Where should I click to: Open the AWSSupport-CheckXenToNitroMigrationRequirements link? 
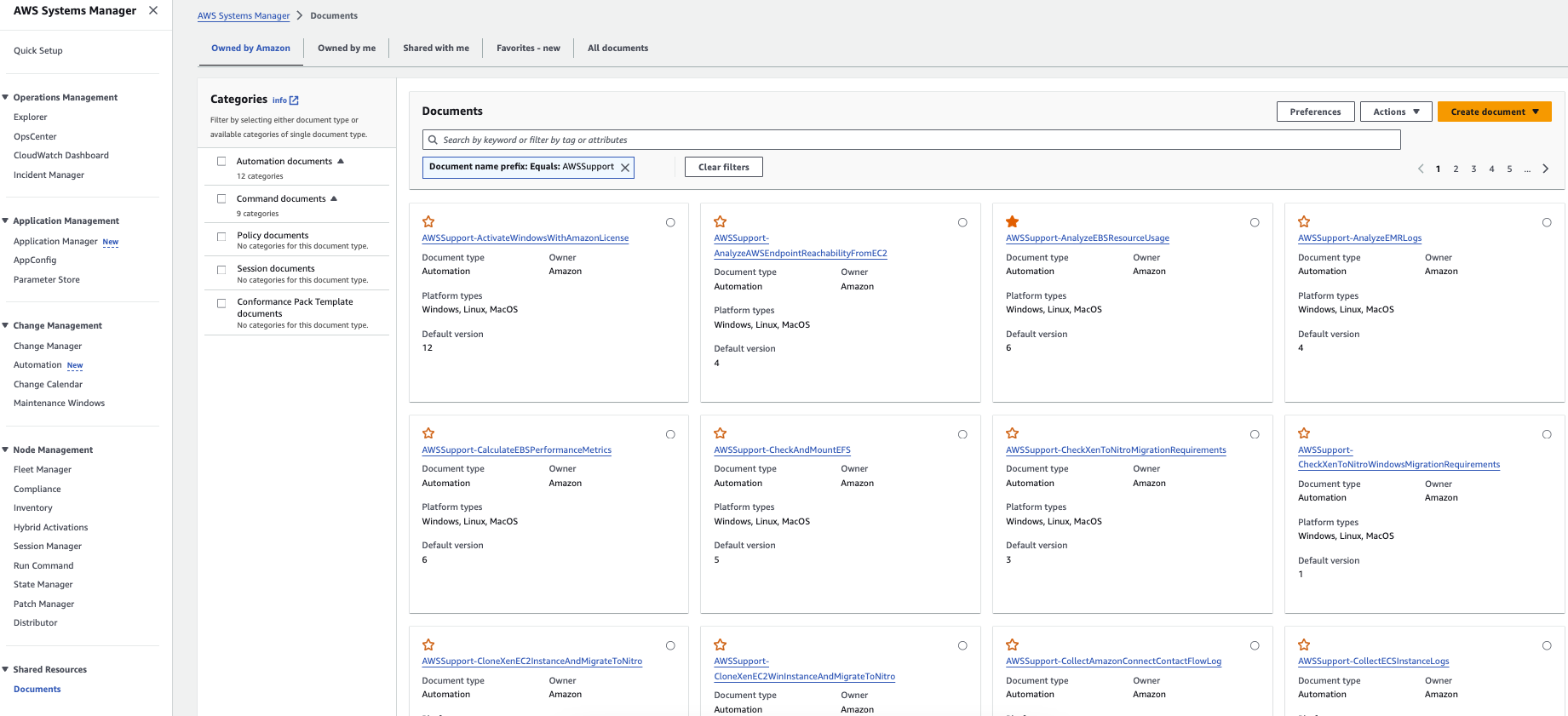click(1116, 450)
